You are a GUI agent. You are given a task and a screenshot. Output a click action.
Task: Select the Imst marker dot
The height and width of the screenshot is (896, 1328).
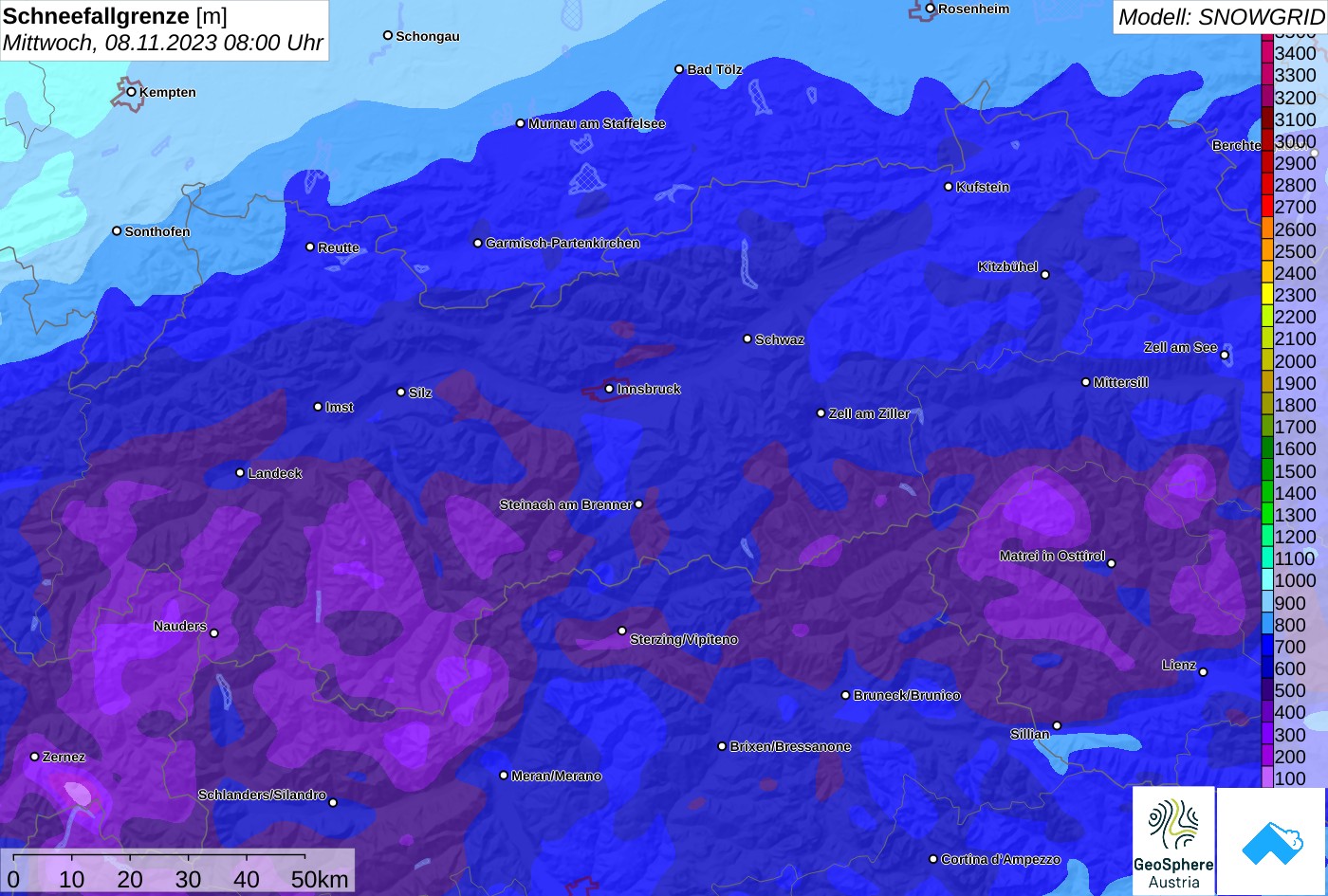pyautogui.click(x=318, y=407)
